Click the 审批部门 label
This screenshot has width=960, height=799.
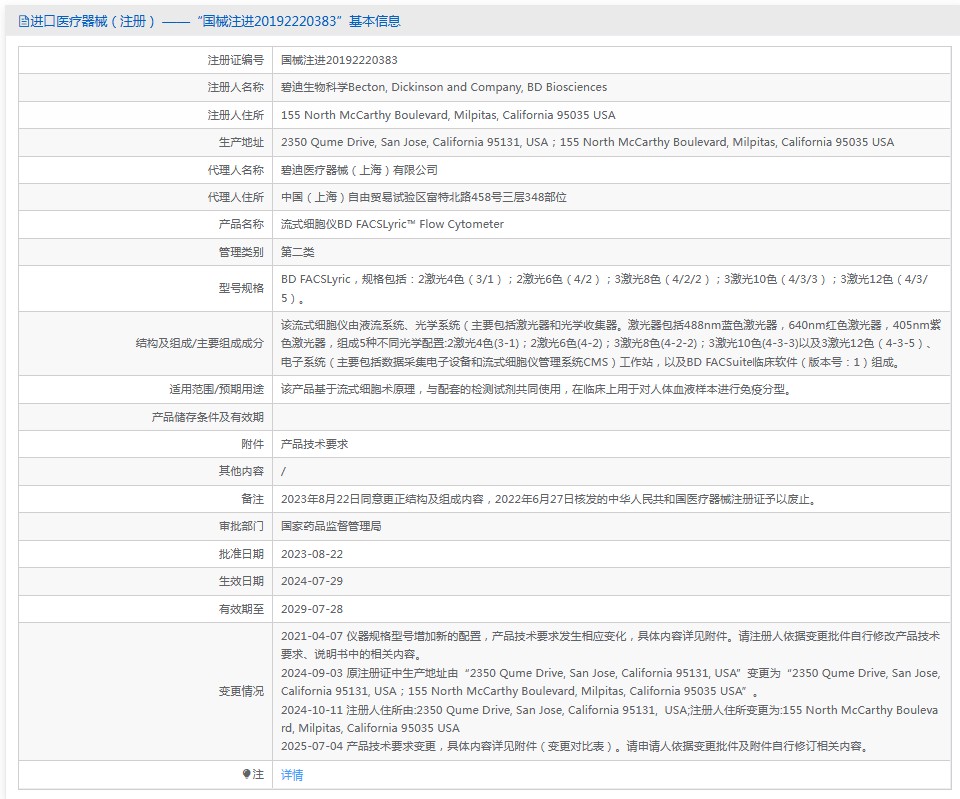[x=241, y=526]
